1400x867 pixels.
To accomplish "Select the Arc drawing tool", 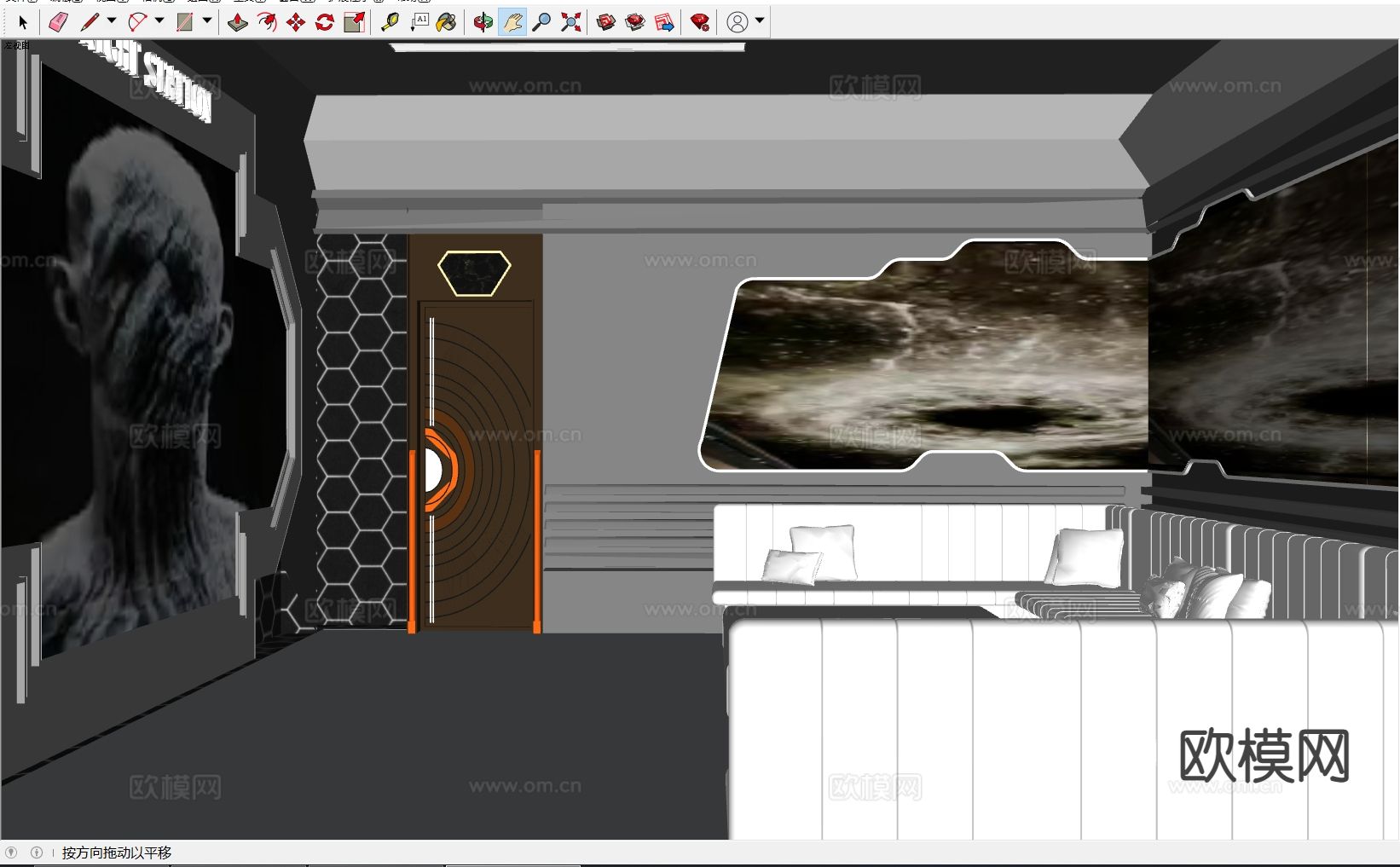I will (137, 22).
